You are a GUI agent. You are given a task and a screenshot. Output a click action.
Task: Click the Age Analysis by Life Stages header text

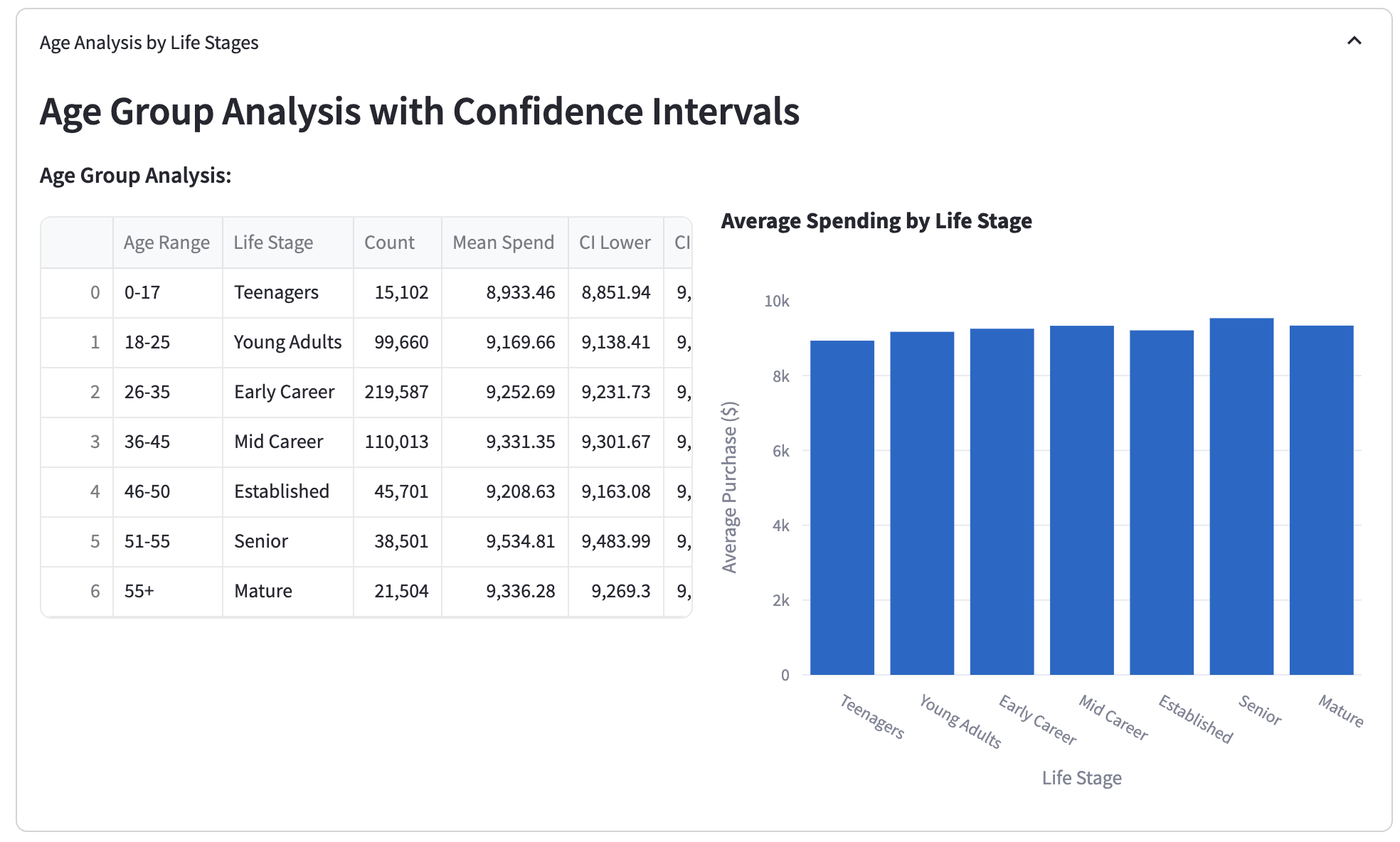[149, 43]
